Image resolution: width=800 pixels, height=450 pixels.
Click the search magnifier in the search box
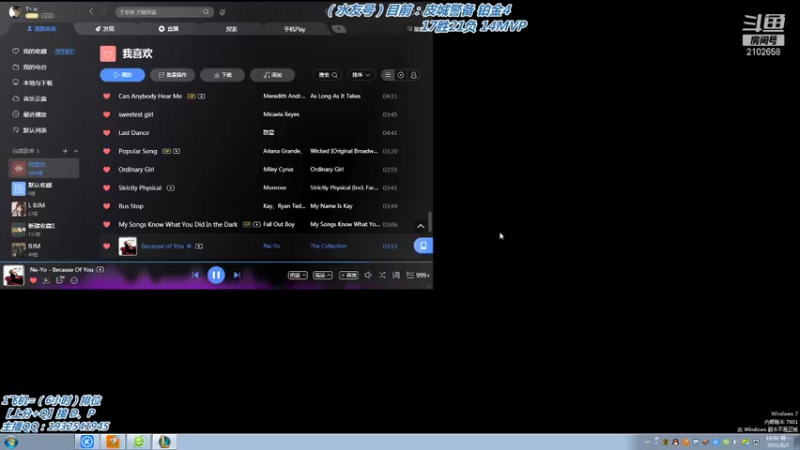point(206,12)
